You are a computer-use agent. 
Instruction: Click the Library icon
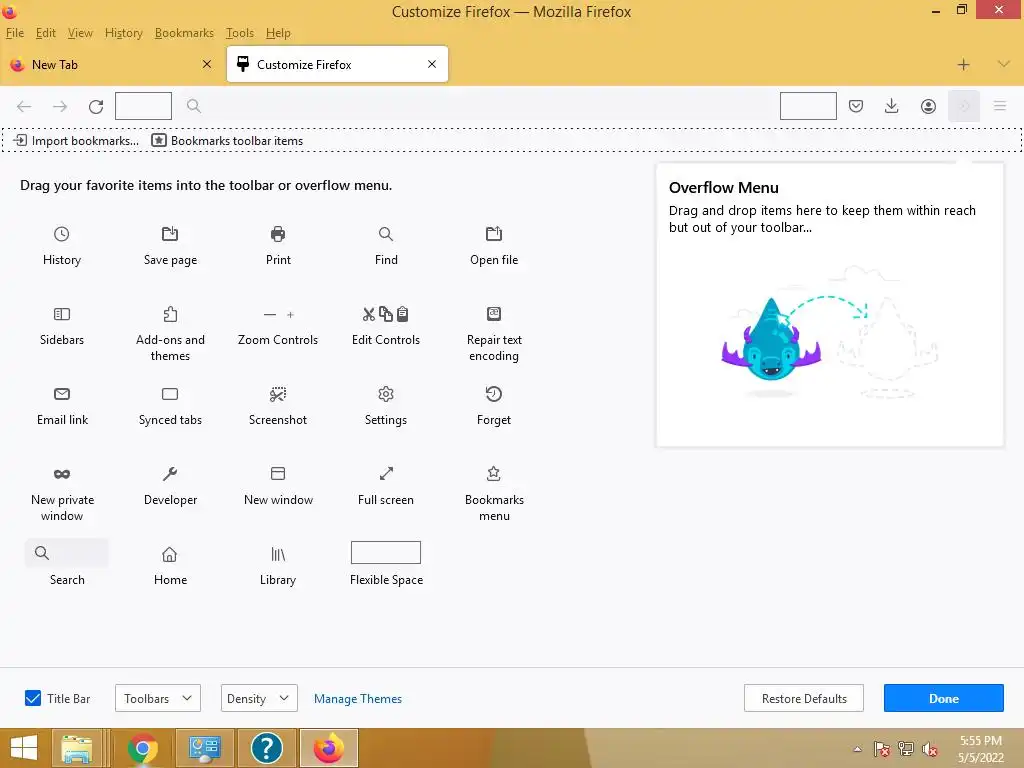[x=278, y=554]
